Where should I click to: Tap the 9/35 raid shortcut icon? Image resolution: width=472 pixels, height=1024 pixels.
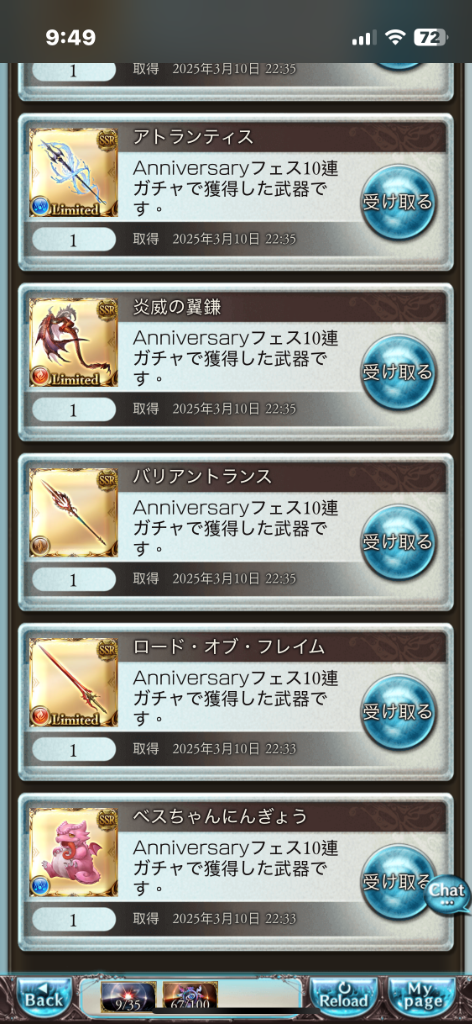pos(129,997)
